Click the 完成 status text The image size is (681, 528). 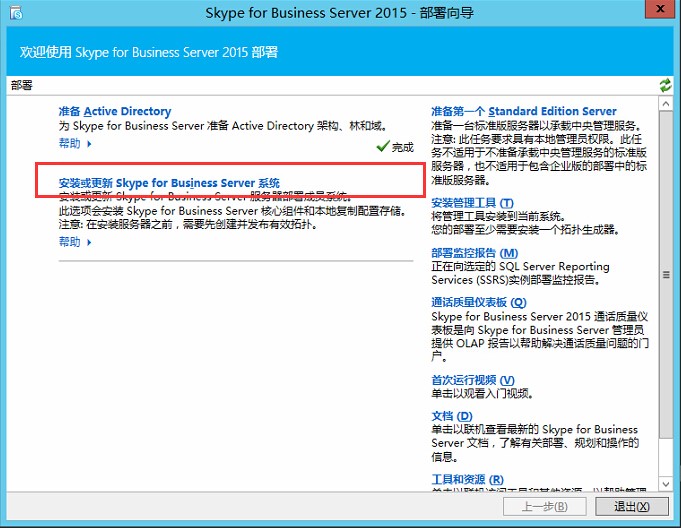point(403,148)
